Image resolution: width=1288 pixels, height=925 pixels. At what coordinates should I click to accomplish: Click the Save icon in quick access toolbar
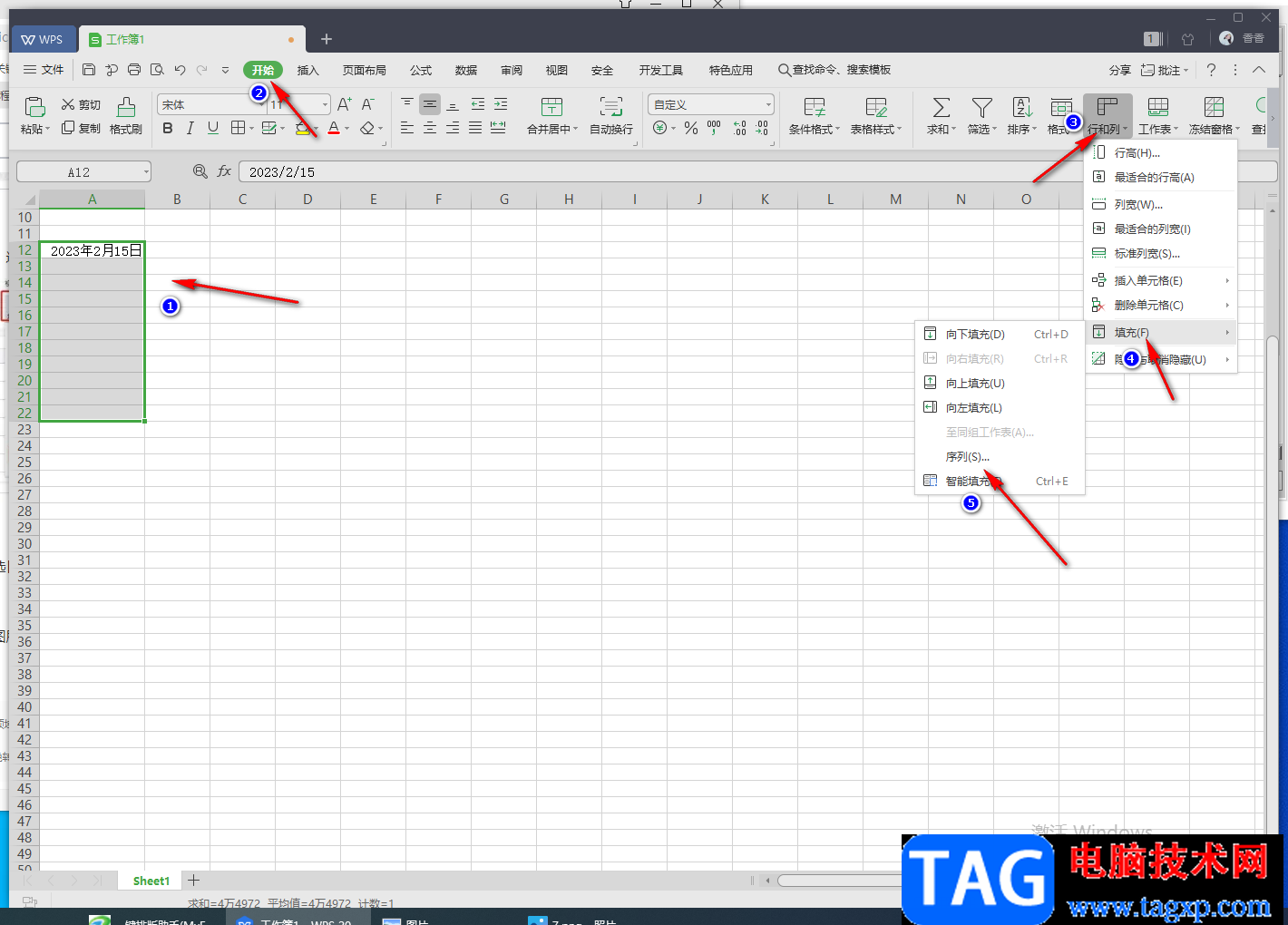(x=89, y=70)
